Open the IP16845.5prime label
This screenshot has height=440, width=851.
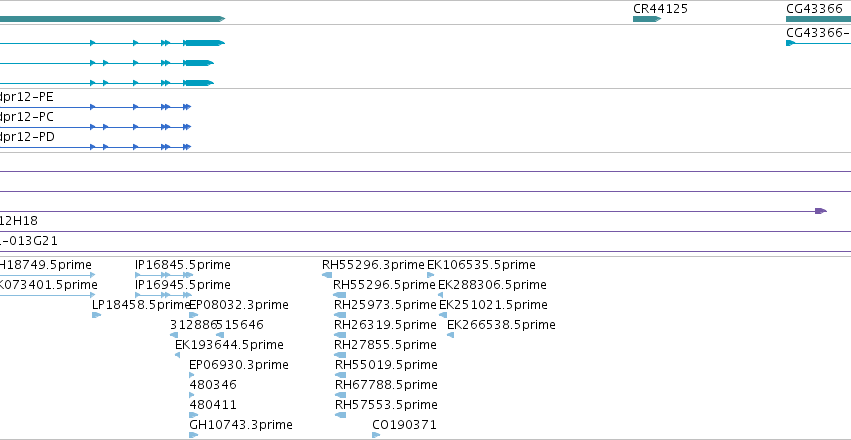tap(183, 265)
